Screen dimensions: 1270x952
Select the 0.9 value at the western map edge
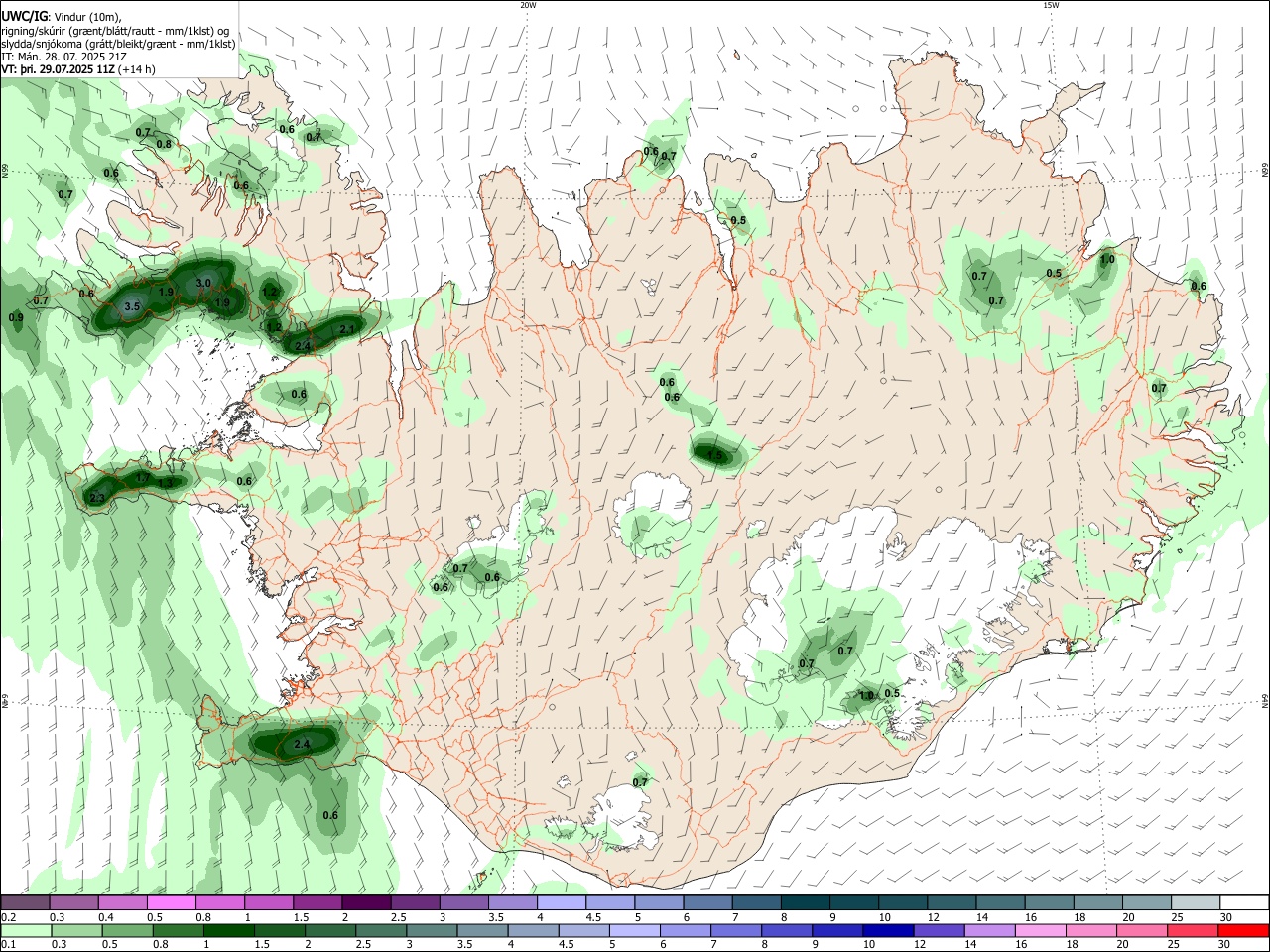[x=16, y=318]
